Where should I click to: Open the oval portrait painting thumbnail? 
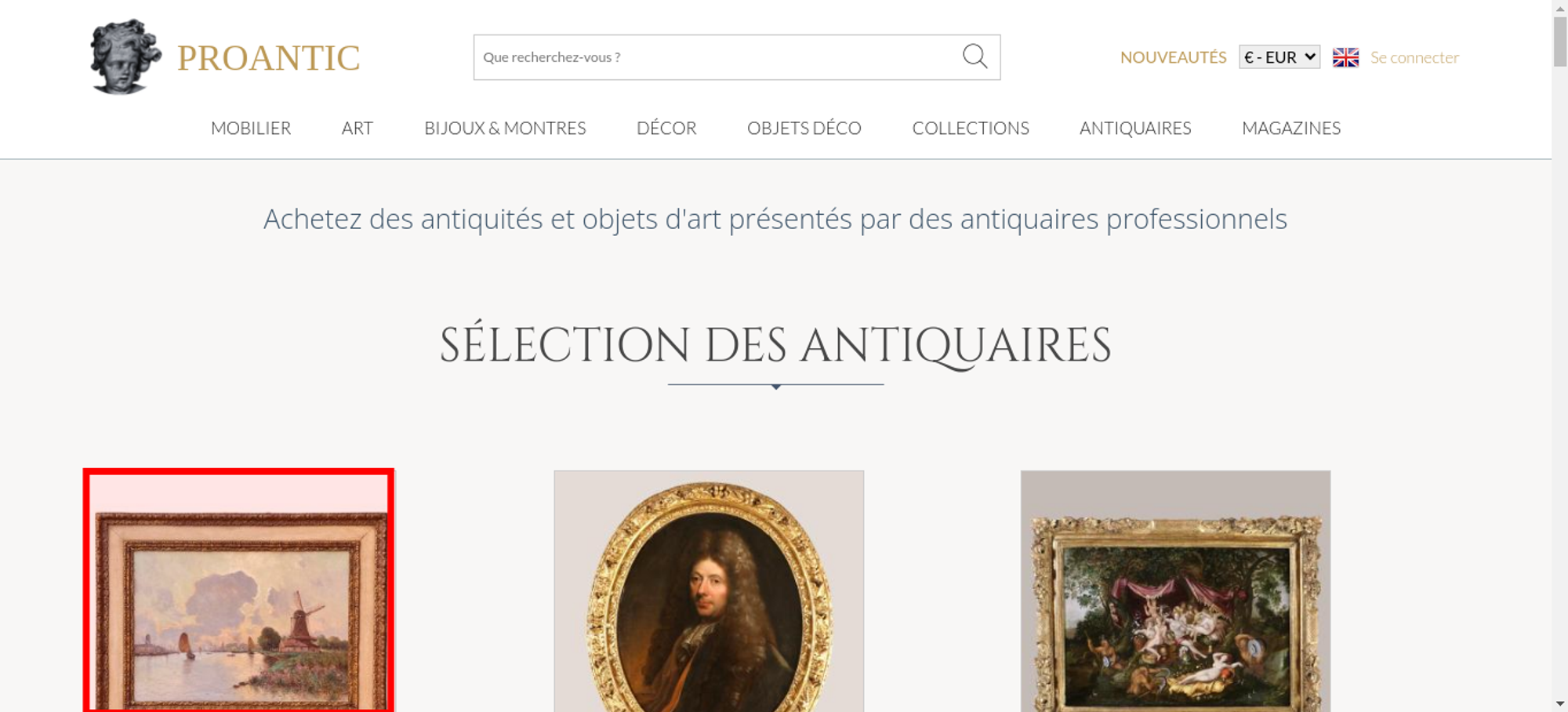click(x=709, y=591)
